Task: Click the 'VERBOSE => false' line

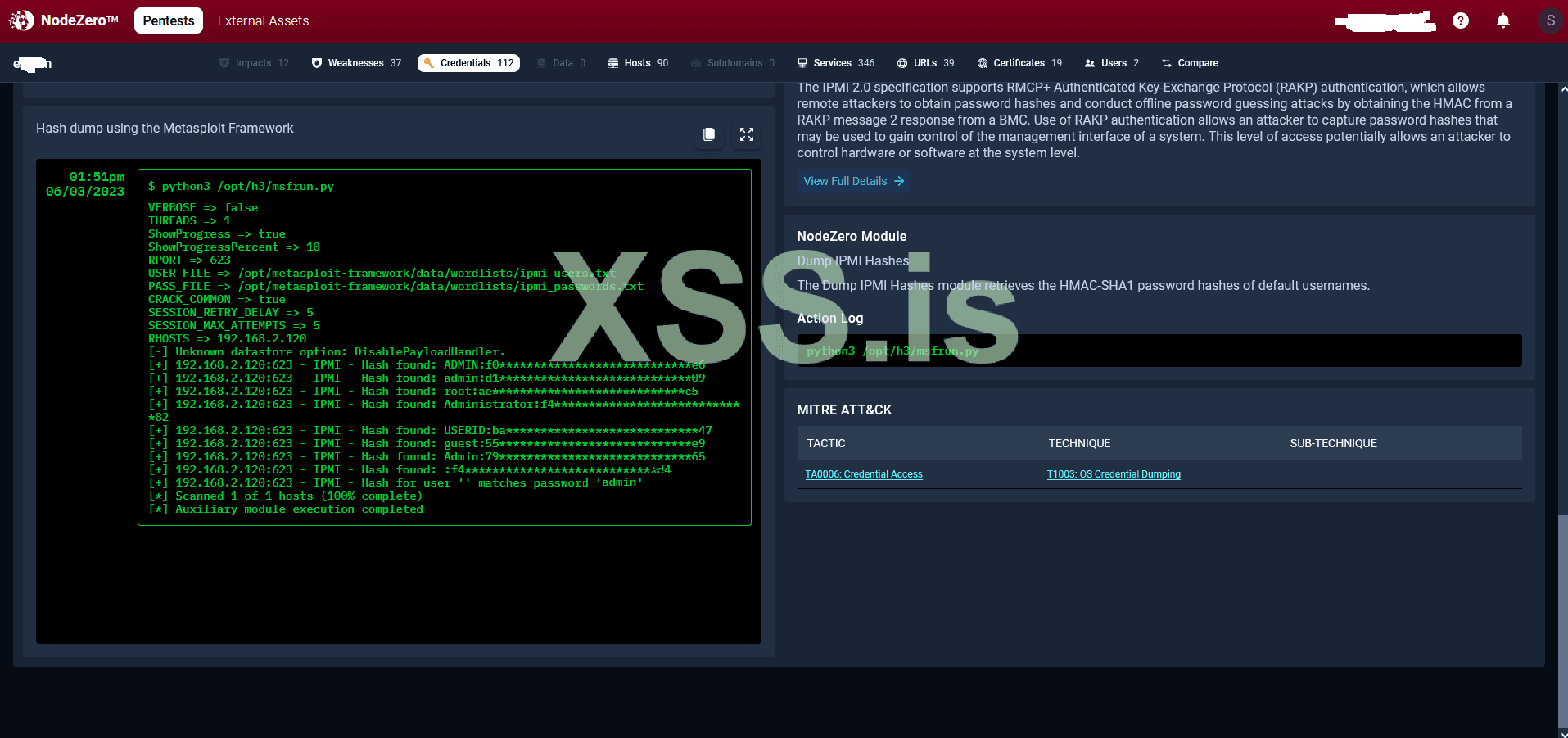Action: [x=203, y=208]
